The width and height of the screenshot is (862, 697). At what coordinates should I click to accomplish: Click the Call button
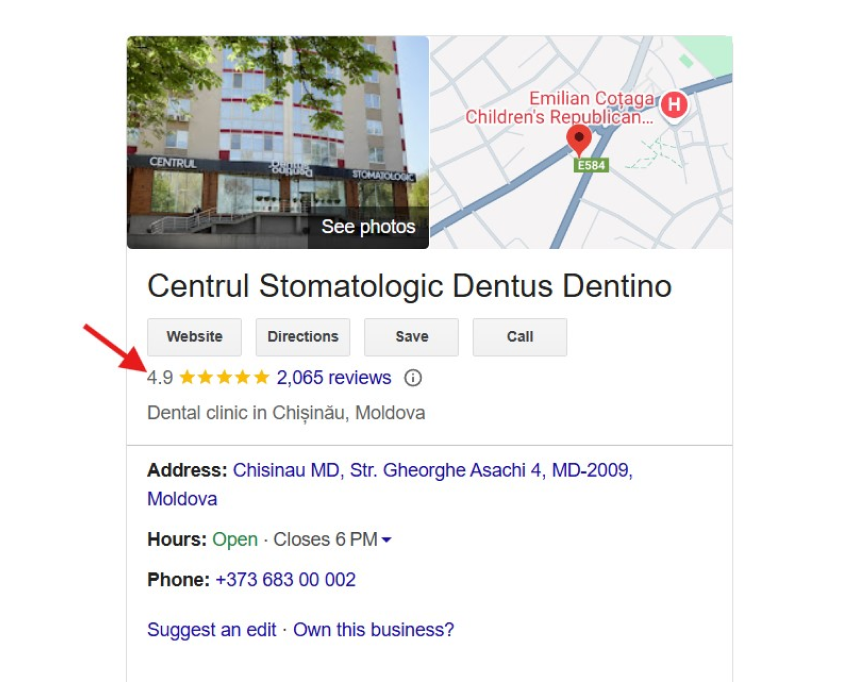[x=520, y=337]
